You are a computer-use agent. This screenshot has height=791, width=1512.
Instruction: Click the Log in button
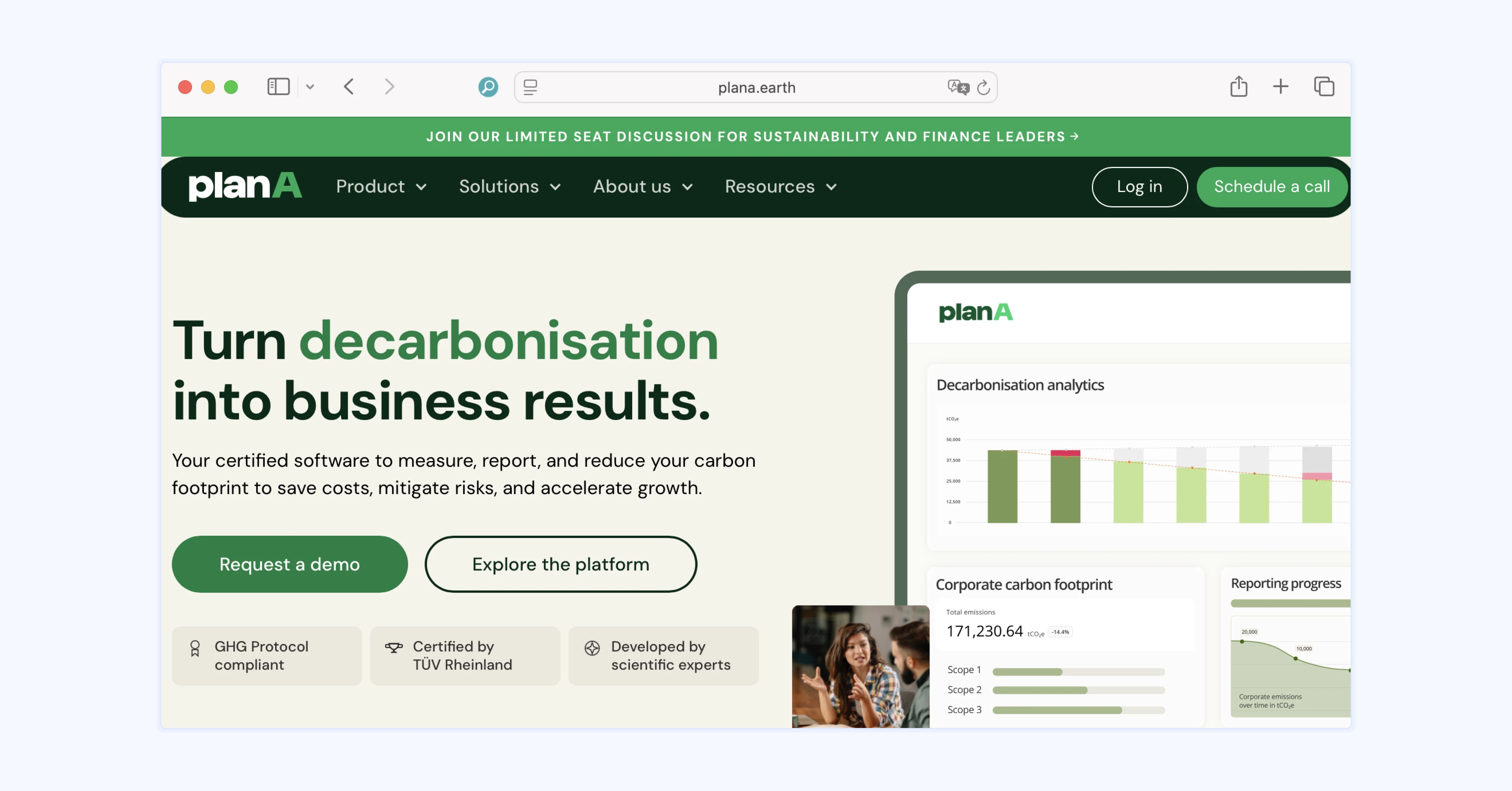[x=1139, y=187]
